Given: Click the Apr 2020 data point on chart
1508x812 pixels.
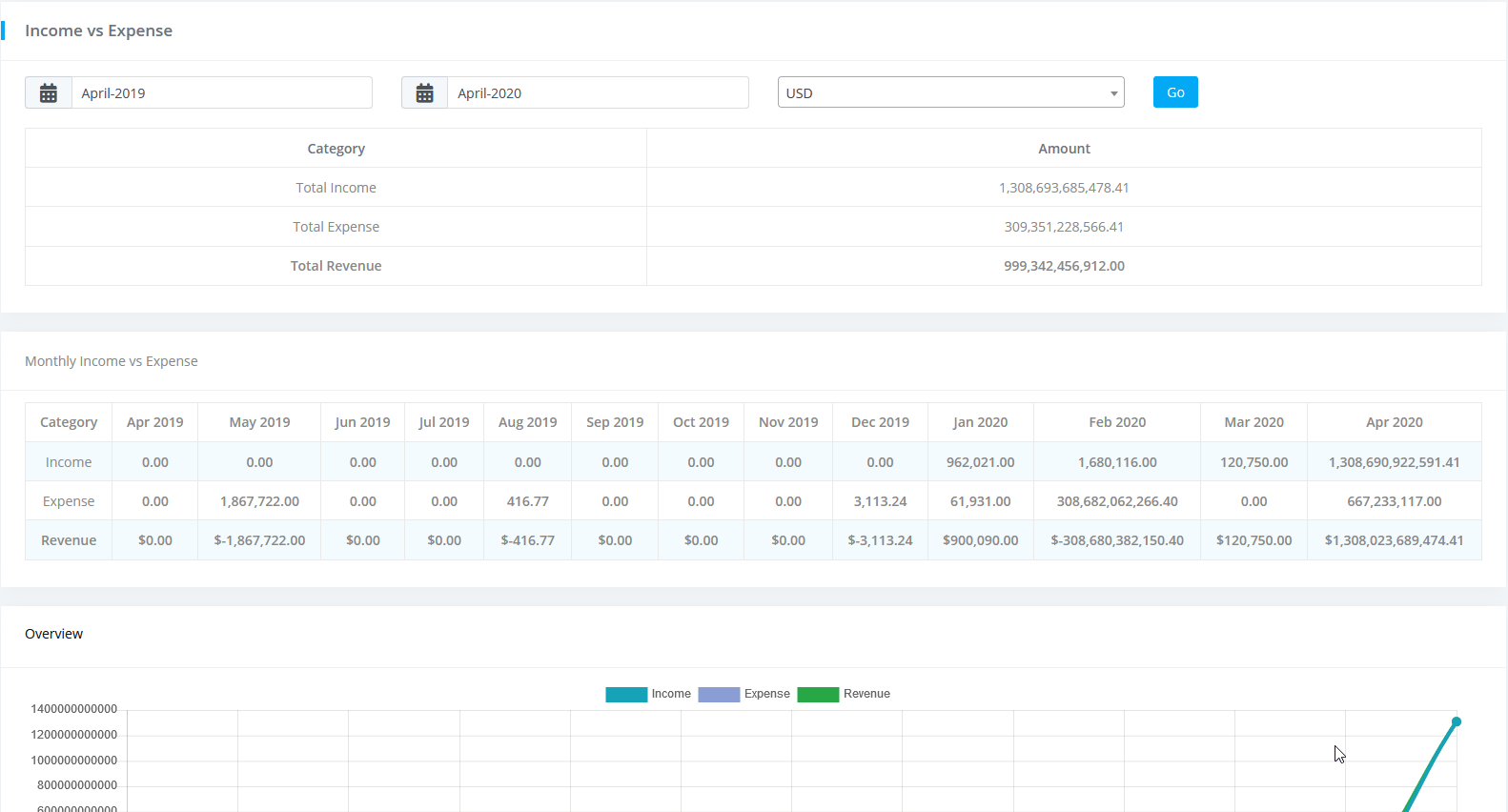Looking at the screenshot, I should [x=1457, y=721].
